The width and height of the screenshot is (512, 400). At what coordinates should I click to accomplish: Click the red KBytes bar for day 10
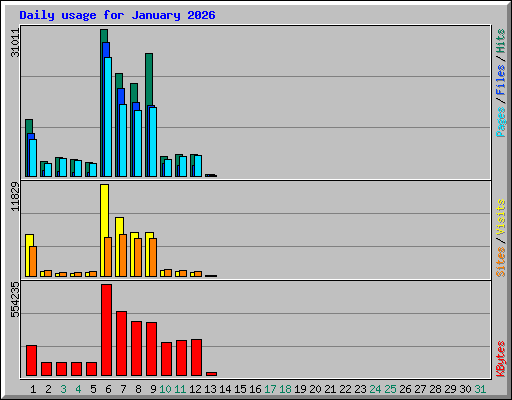[167, 359]
